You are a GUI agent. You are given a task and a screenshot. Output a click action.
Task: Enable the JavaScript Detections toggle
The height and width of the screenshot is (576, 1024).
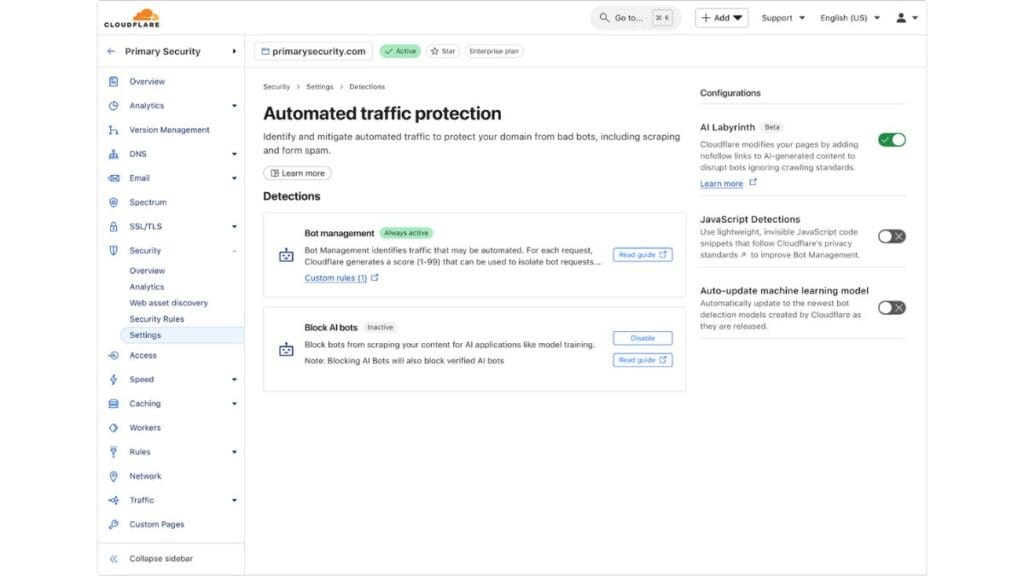891,236
